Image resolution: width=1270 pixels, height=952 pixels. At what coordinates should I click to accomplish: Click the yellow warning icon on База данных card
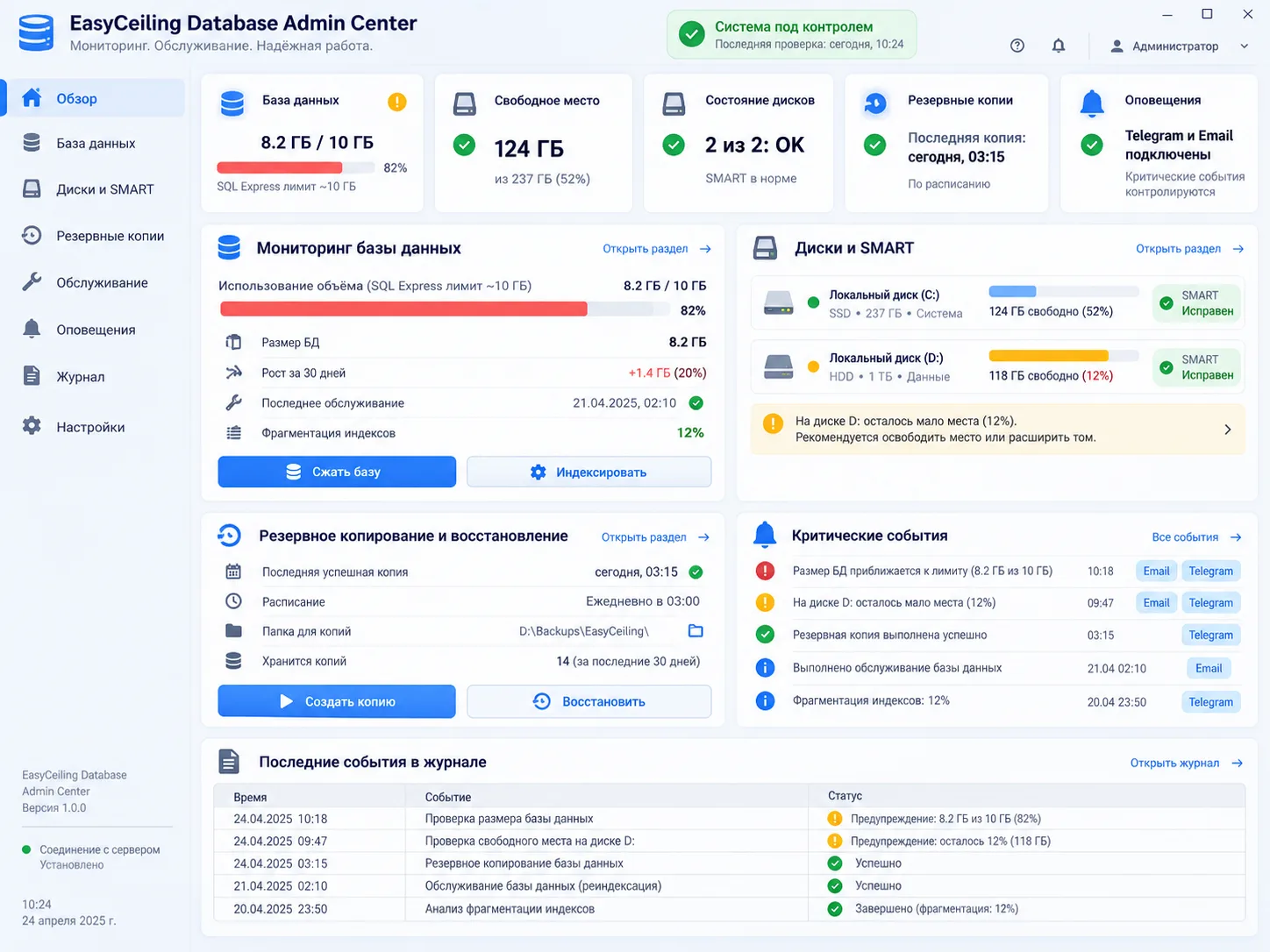397,102
